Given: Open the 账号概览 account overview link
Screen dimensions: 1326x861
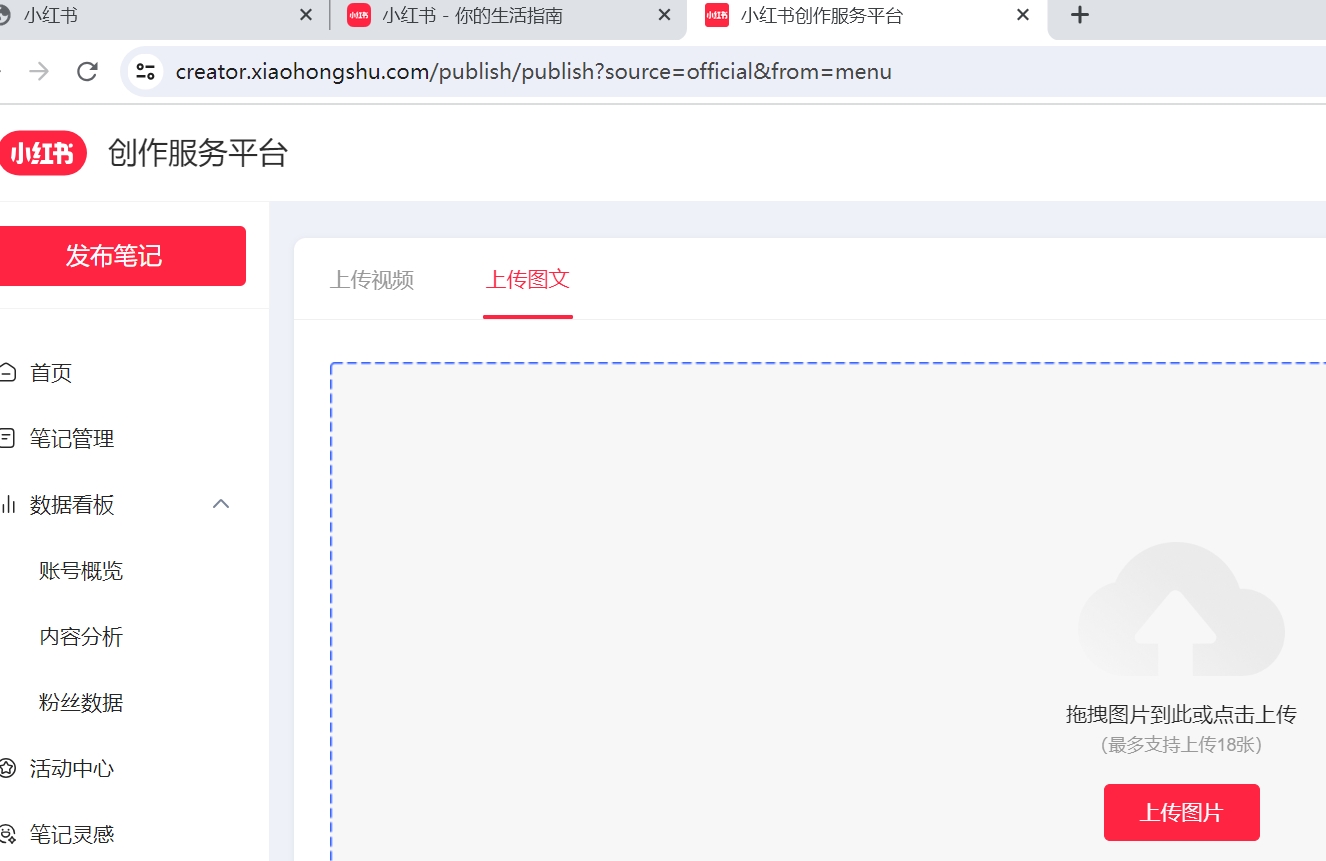Looking at the screenshot, I should click(x=80, y=570).
